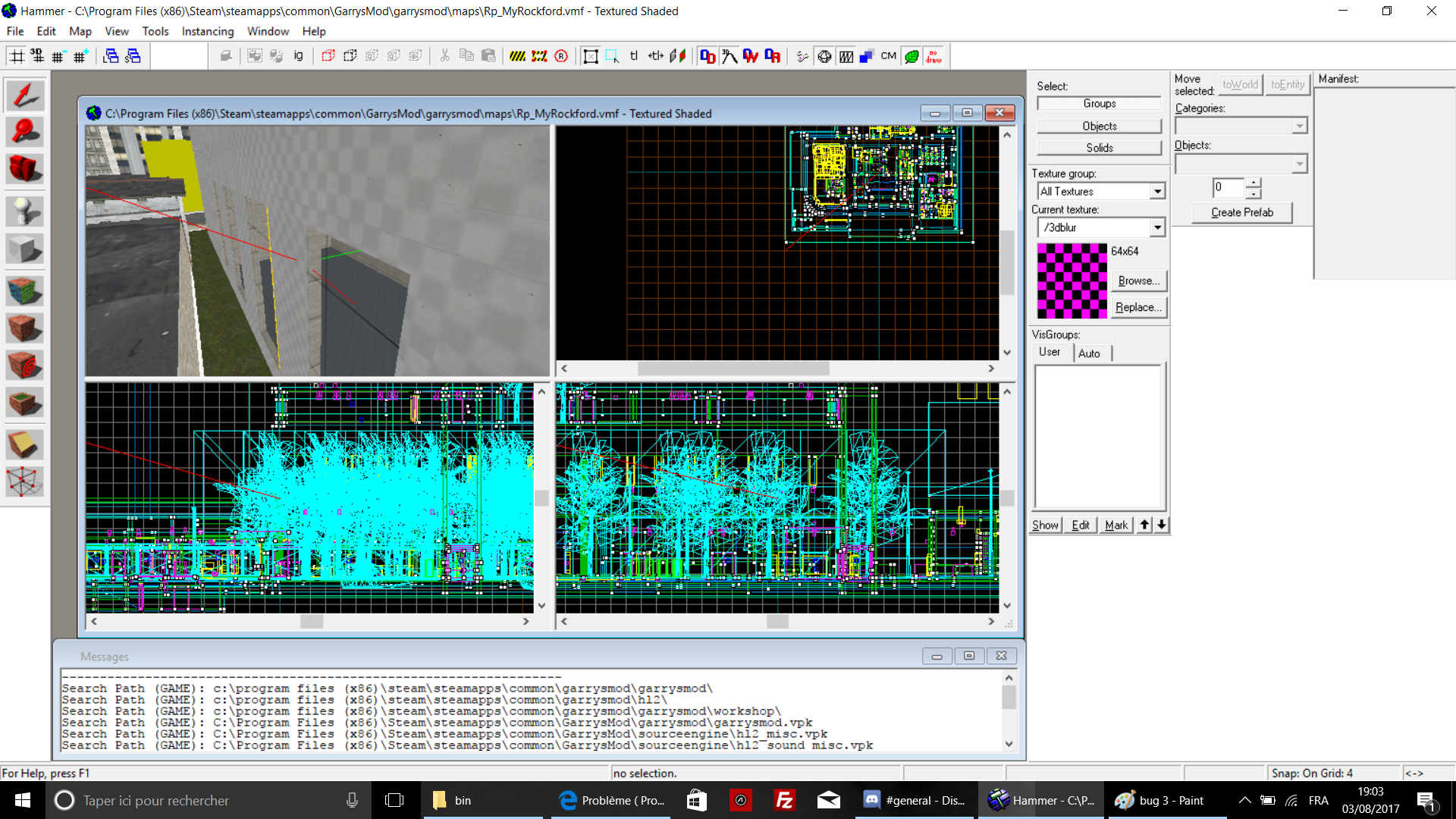The height and width of the screenshot is (819, 1456).
Task: Toggle the CM collision models button
Action: (889, 56)
